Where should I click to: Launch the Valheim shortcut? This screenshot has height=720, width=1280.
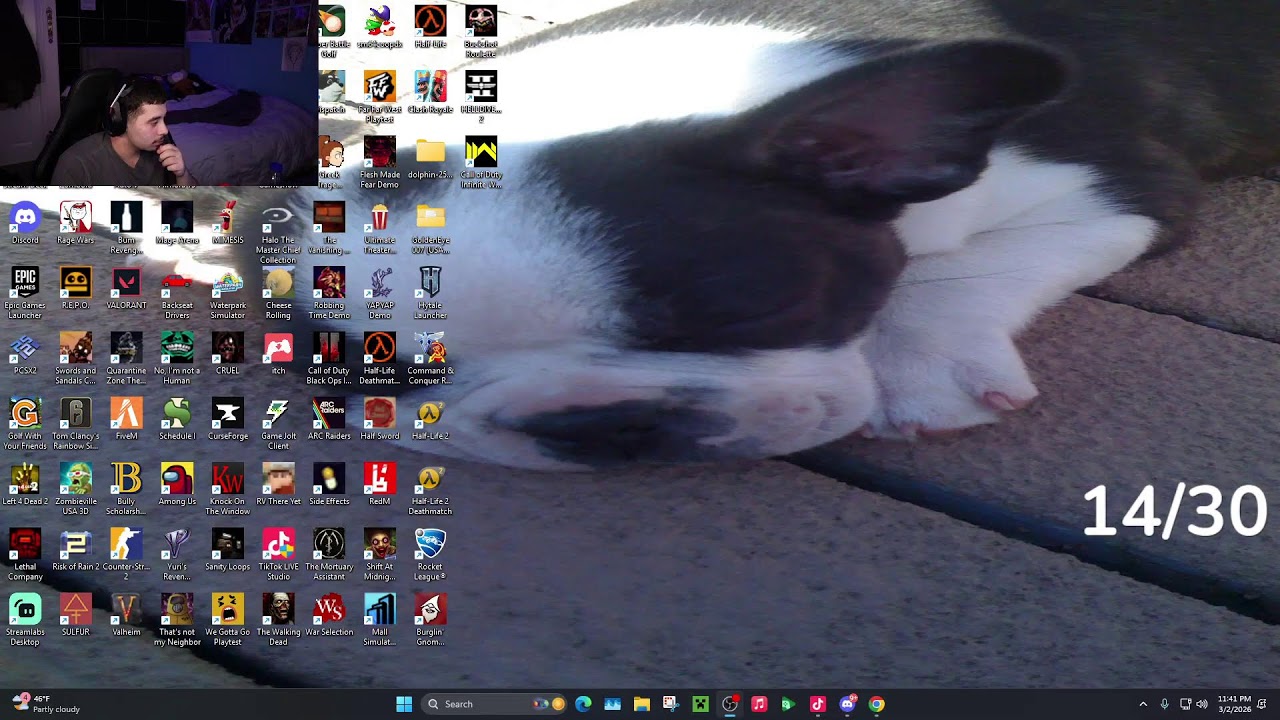point(126,614)
